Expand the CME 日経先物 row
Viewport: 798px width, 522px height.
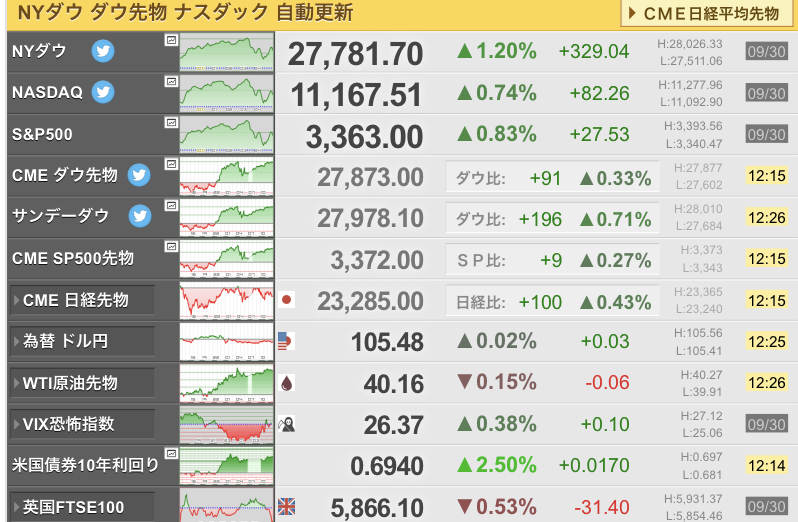pyautogui.click(x=82, y=300)
